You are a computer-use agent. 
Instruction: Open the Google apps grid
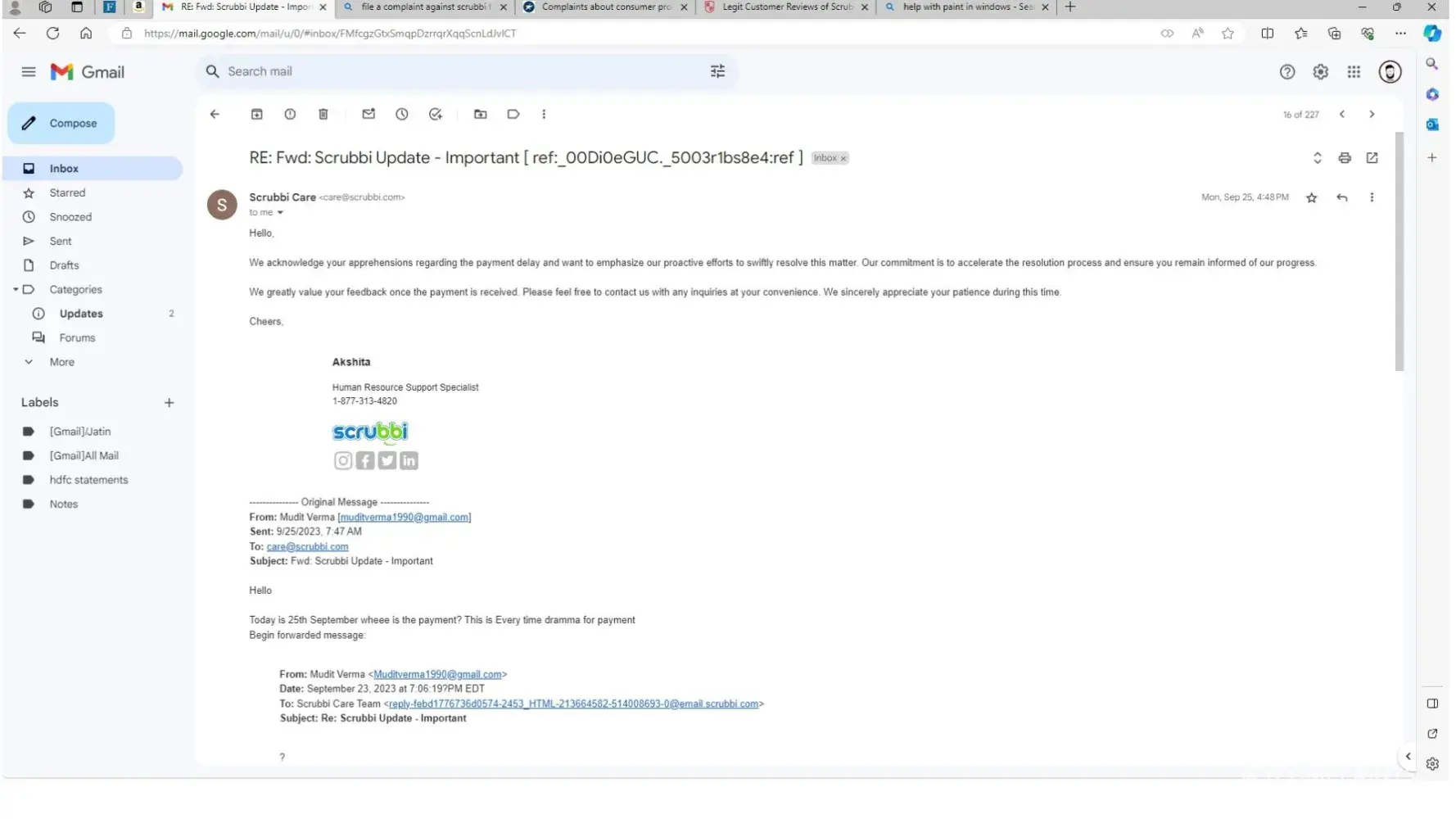1354,72
